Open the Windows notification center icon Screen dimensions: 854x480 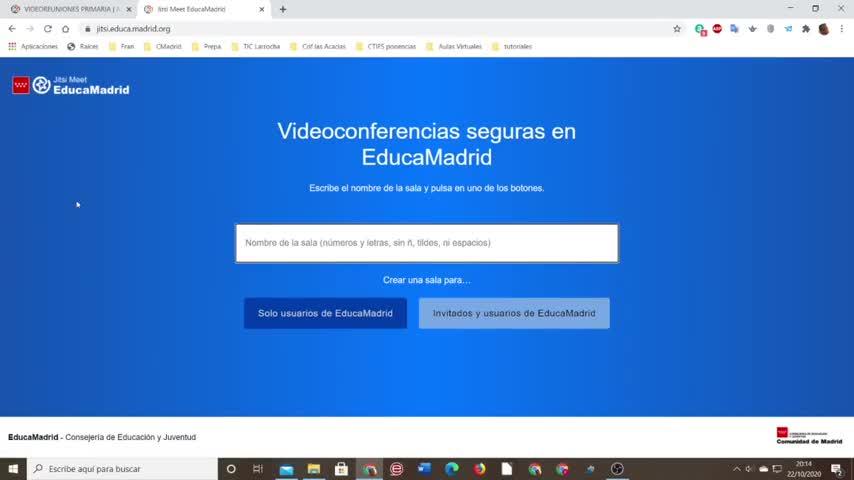point(837,469)
